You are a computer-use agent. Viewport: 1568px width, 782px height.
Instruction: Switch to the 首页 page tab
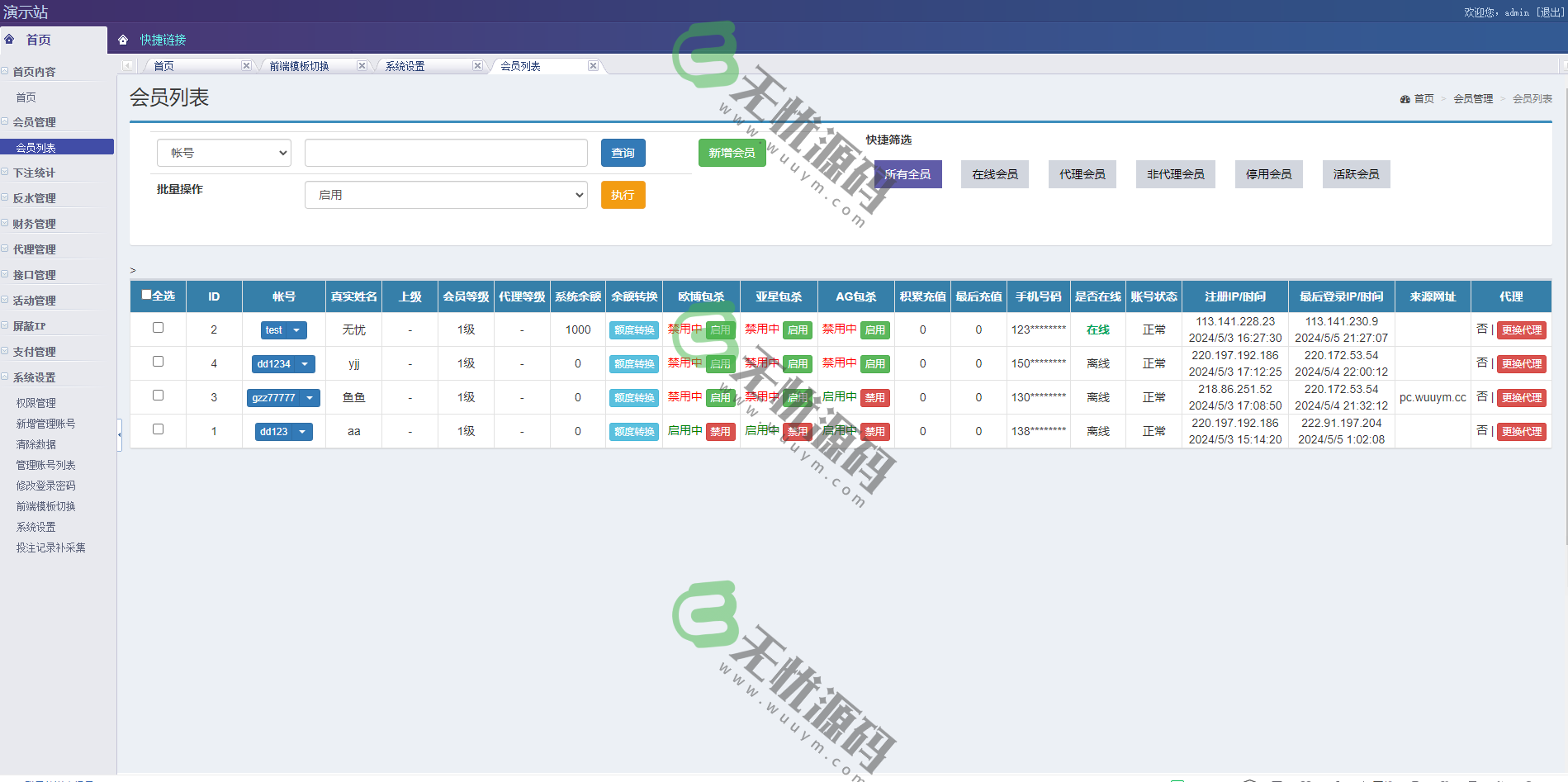pos(163,66)
